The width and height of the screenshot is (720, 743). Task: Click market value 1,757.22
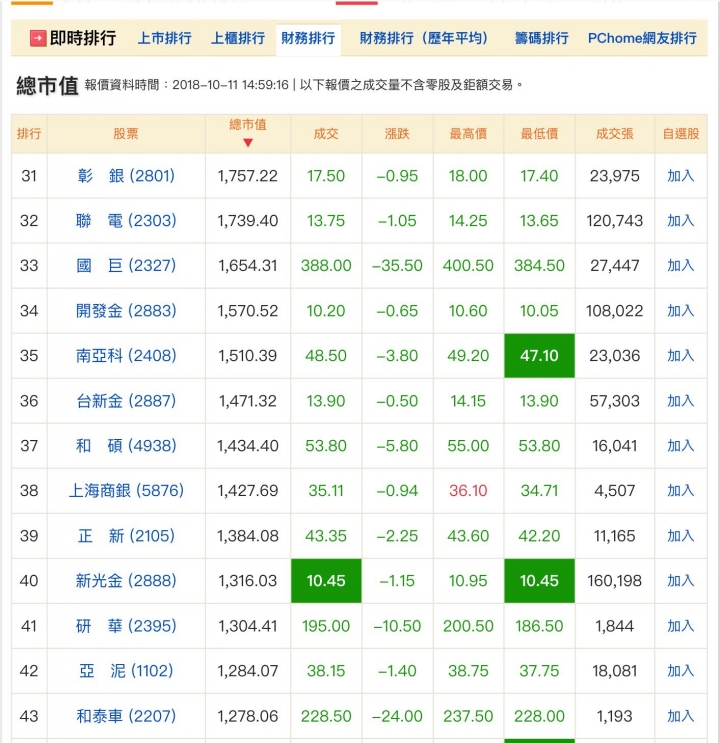coord(247,176)
